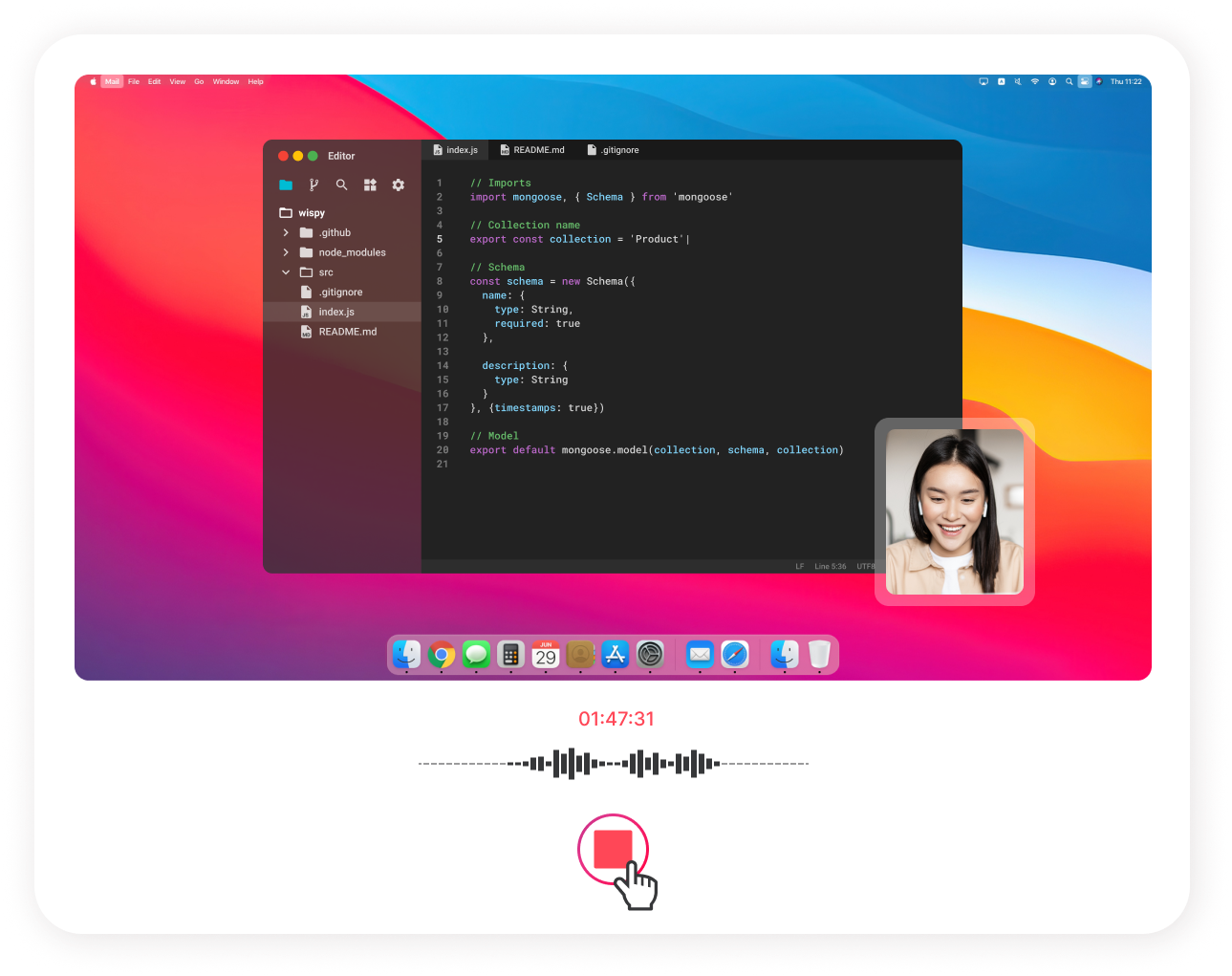Expand the .github folder chevron

[x=286, y=232]
